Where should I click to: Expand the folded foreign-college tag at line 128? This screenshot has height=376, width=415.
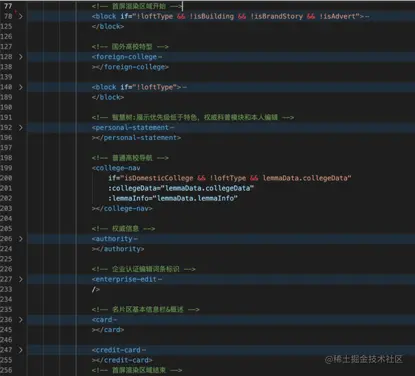pyautogui.click(x=21, y=57)
